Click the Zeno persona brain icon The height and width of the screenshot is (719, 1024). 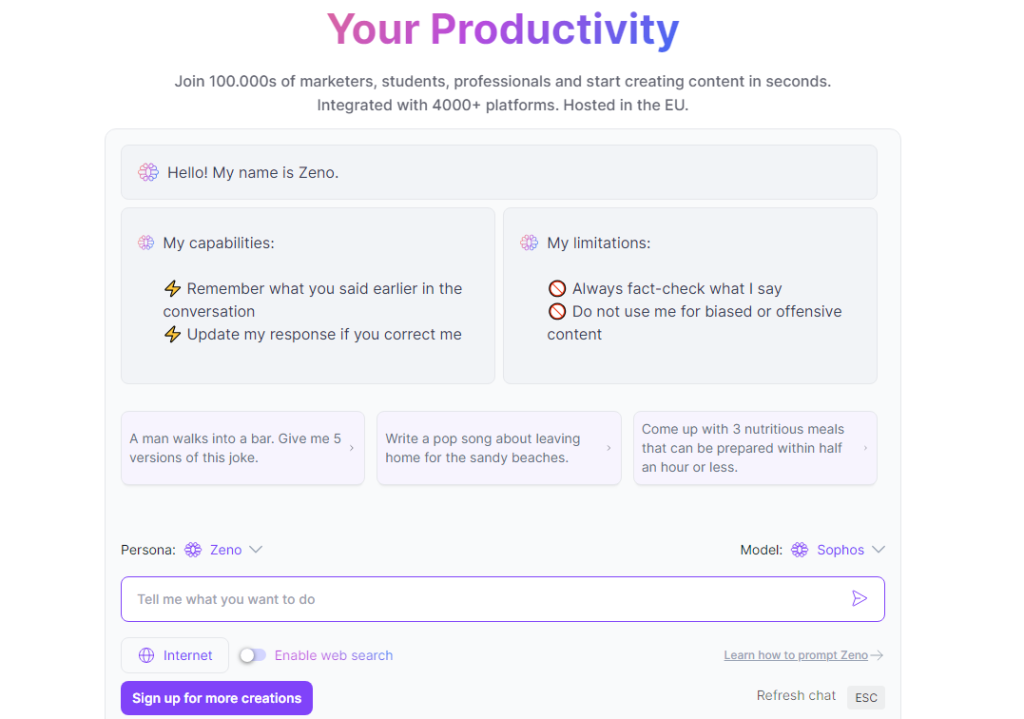coord(193,550)
